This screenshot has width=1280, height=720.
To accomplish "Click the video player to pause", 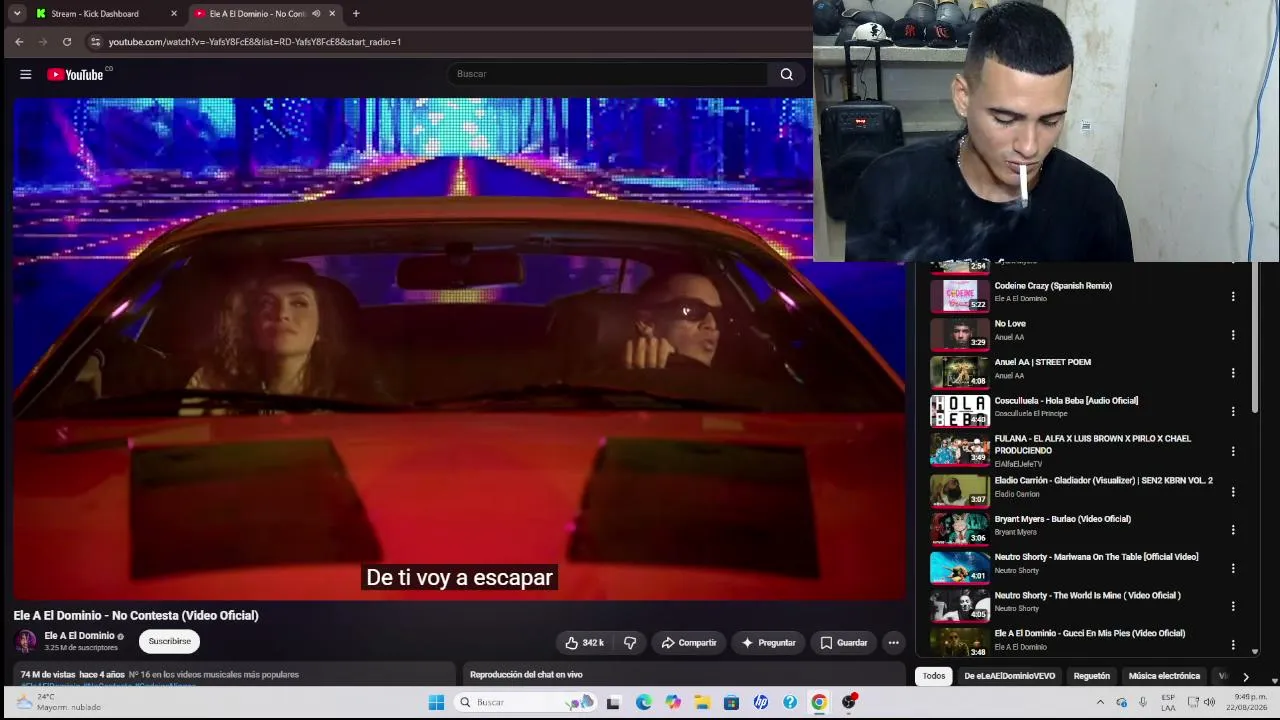I will point(459,348).
